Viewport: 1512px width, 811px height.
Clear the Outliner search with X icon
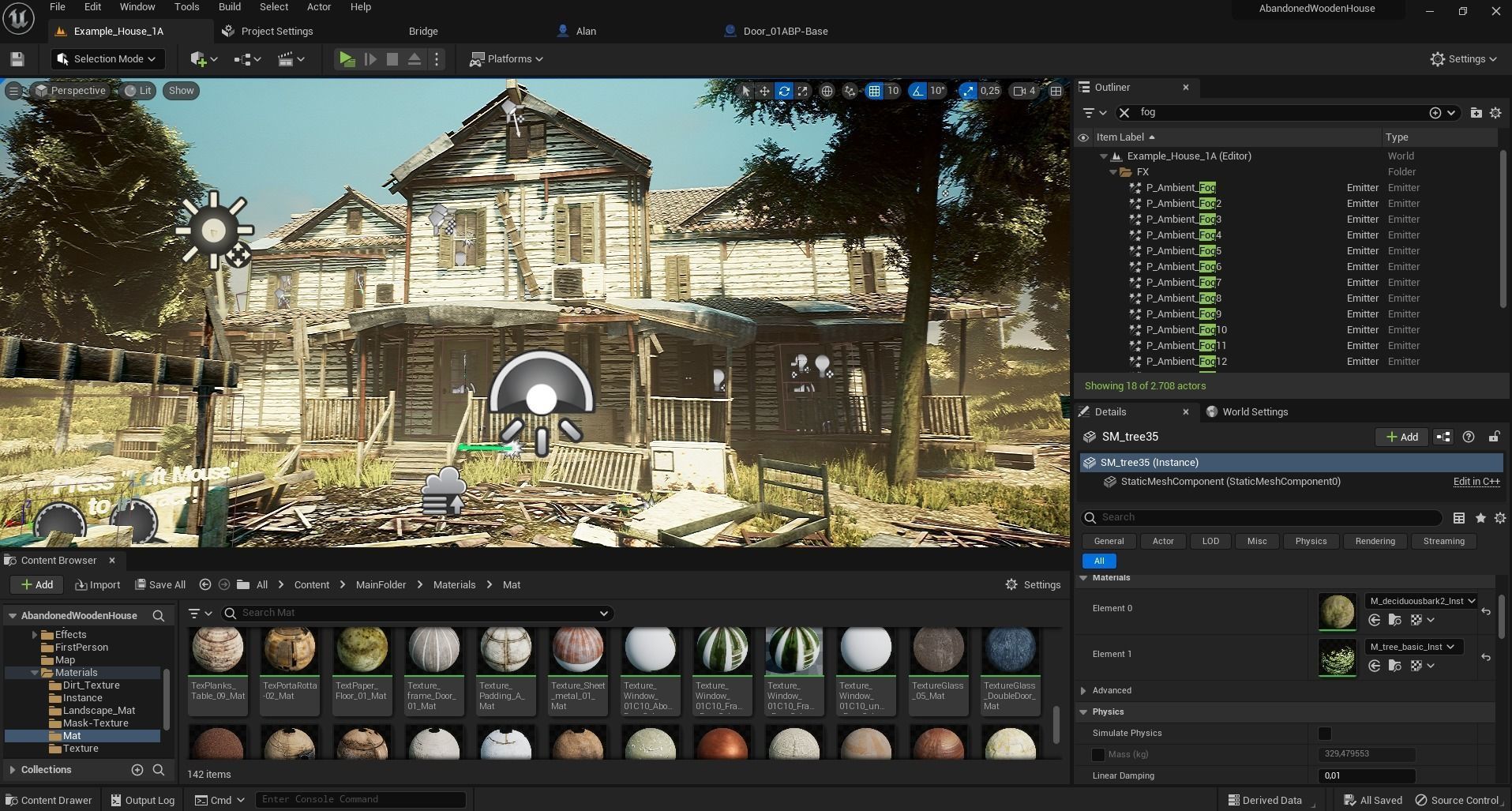tap(1124, 113)
